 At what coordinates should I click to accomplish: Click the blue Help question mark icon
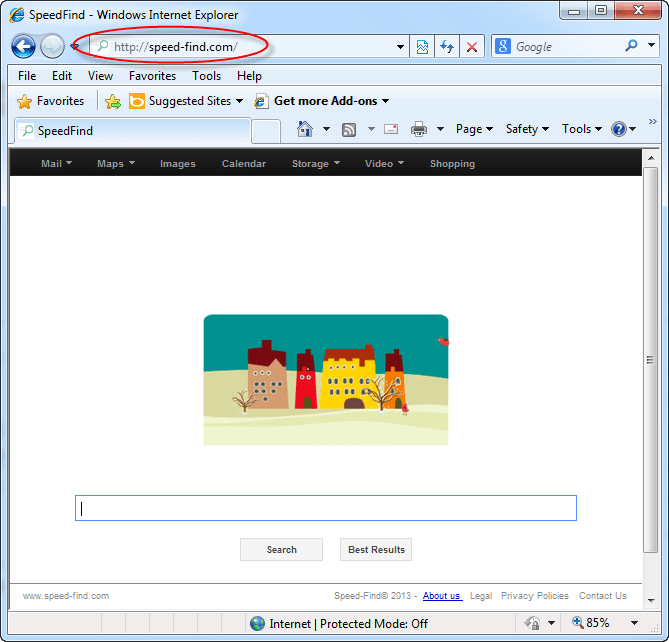click(x=618, y=129)
